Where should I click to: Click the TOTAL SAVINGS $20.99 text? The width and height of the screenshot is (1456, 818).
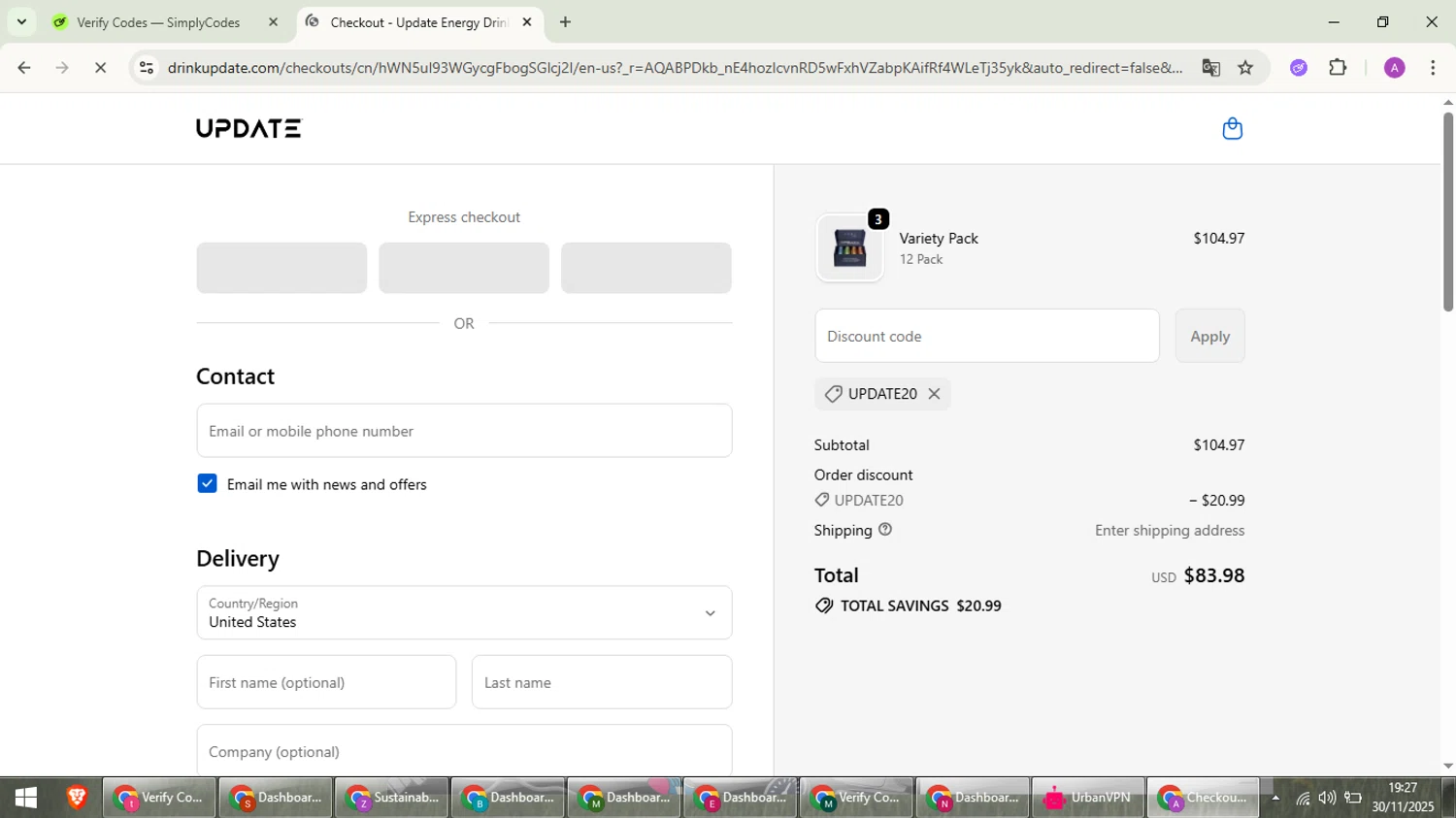[x=920, y=605]
